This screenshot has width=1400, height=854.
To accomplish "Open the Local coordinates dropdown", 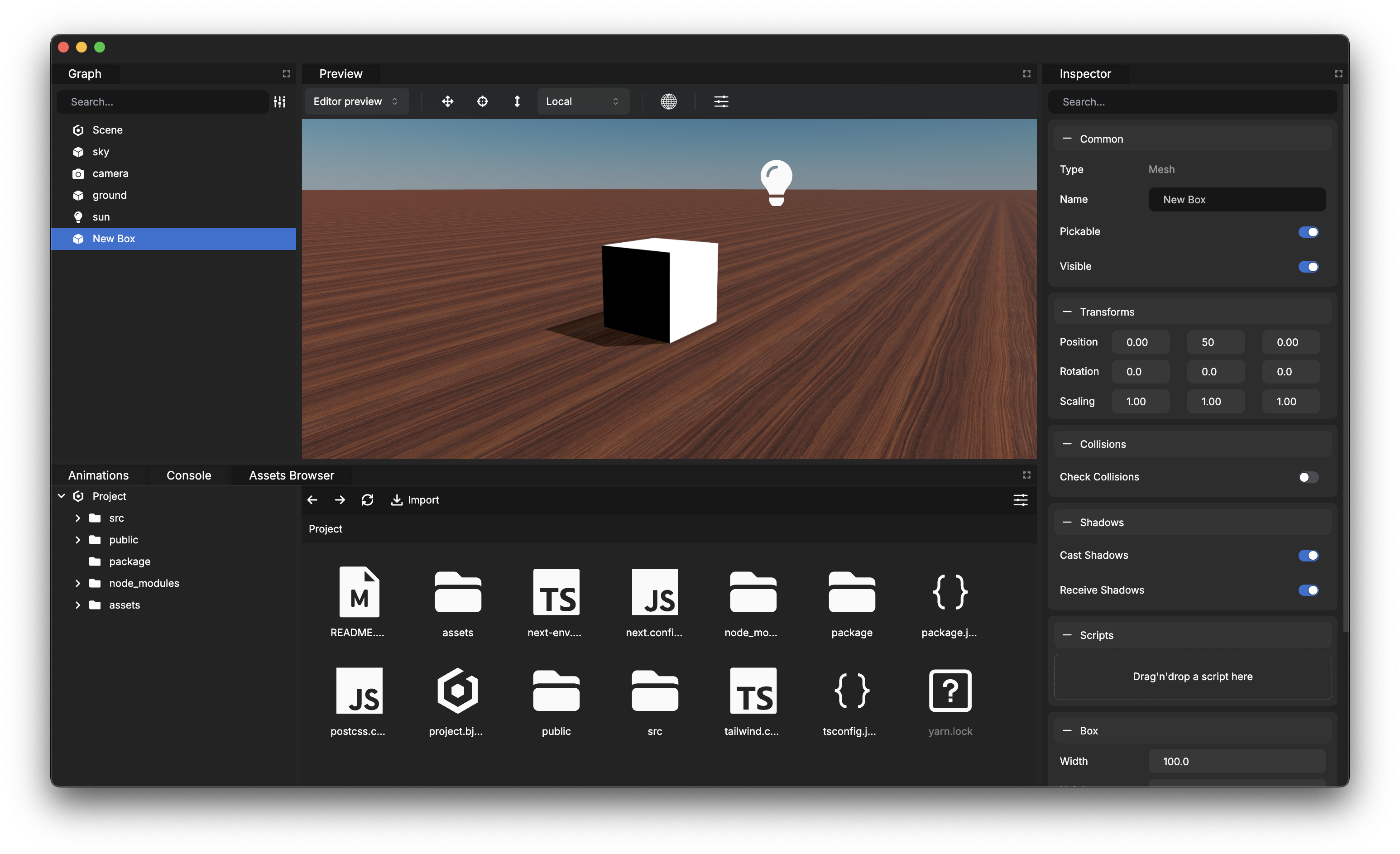I will point(582,102).
